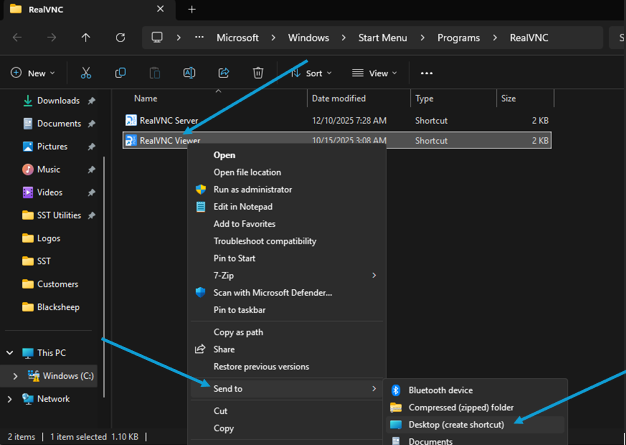
Task: Click the Delete trash can toolbar icon
Action: (x=258, y=73)
